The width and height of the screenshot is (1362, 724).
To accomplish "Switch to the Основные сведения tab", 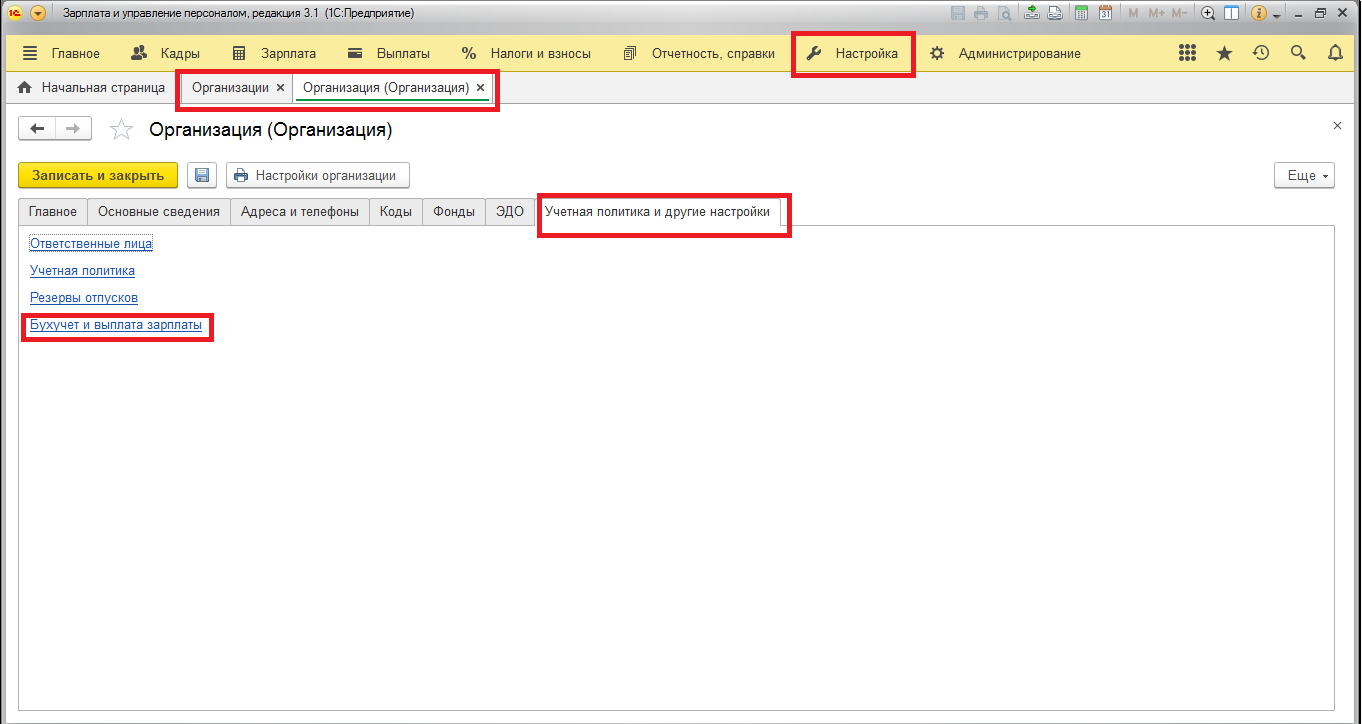I will pyautogui.click(x=159, y=212).
